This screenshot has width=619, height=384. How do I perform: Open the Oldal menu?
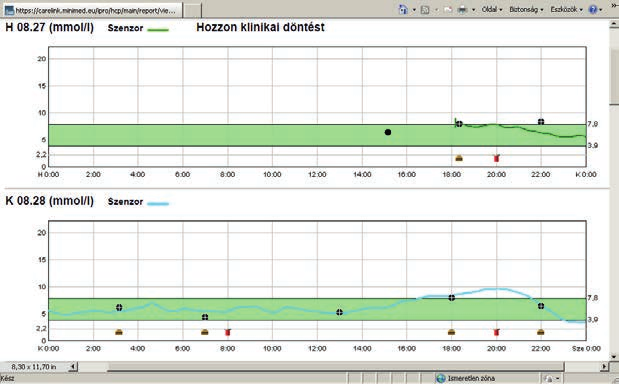click(x=492, y=9)
